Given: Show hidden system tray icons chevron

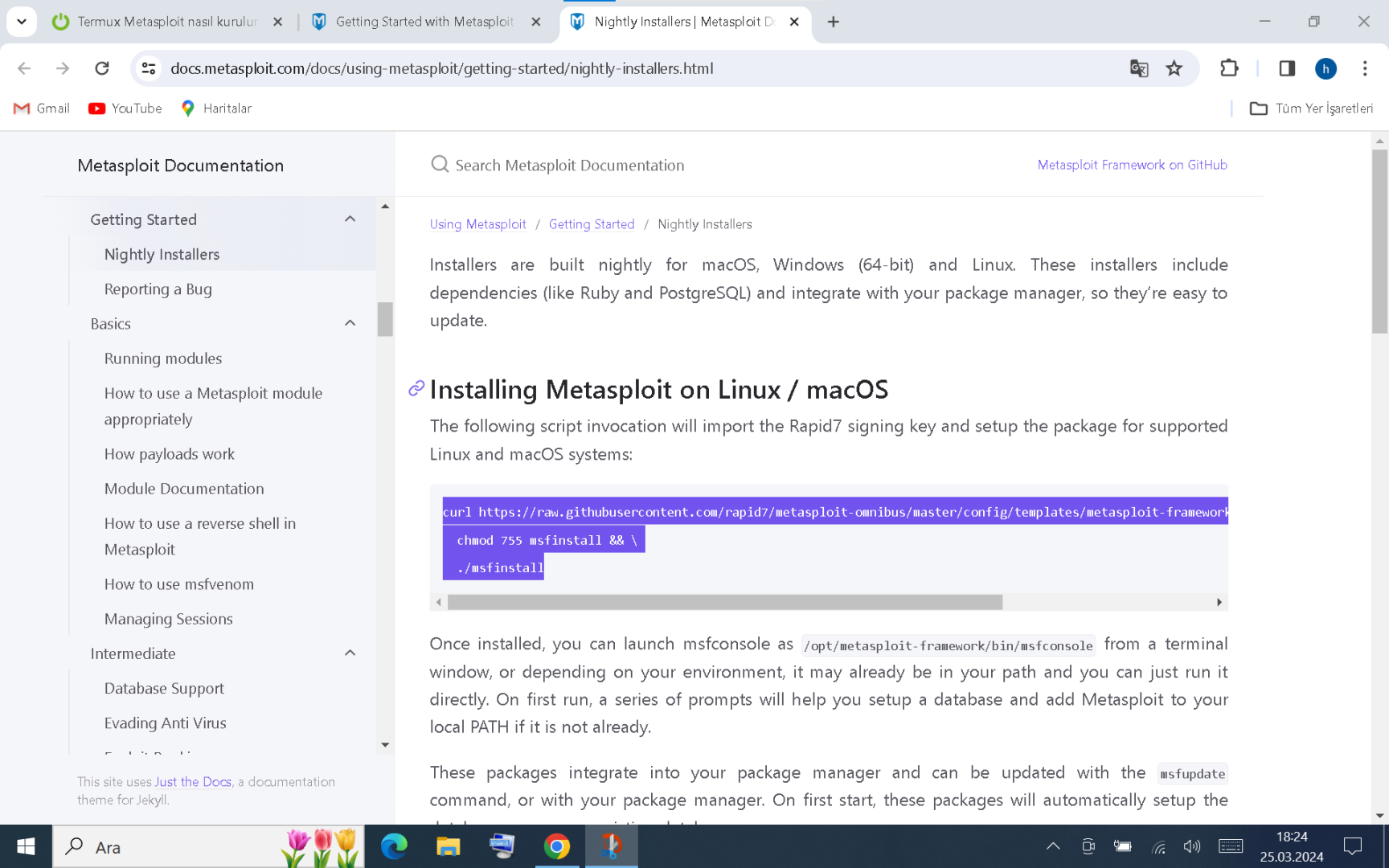Looking at the screenshot, I should 1053,846.
